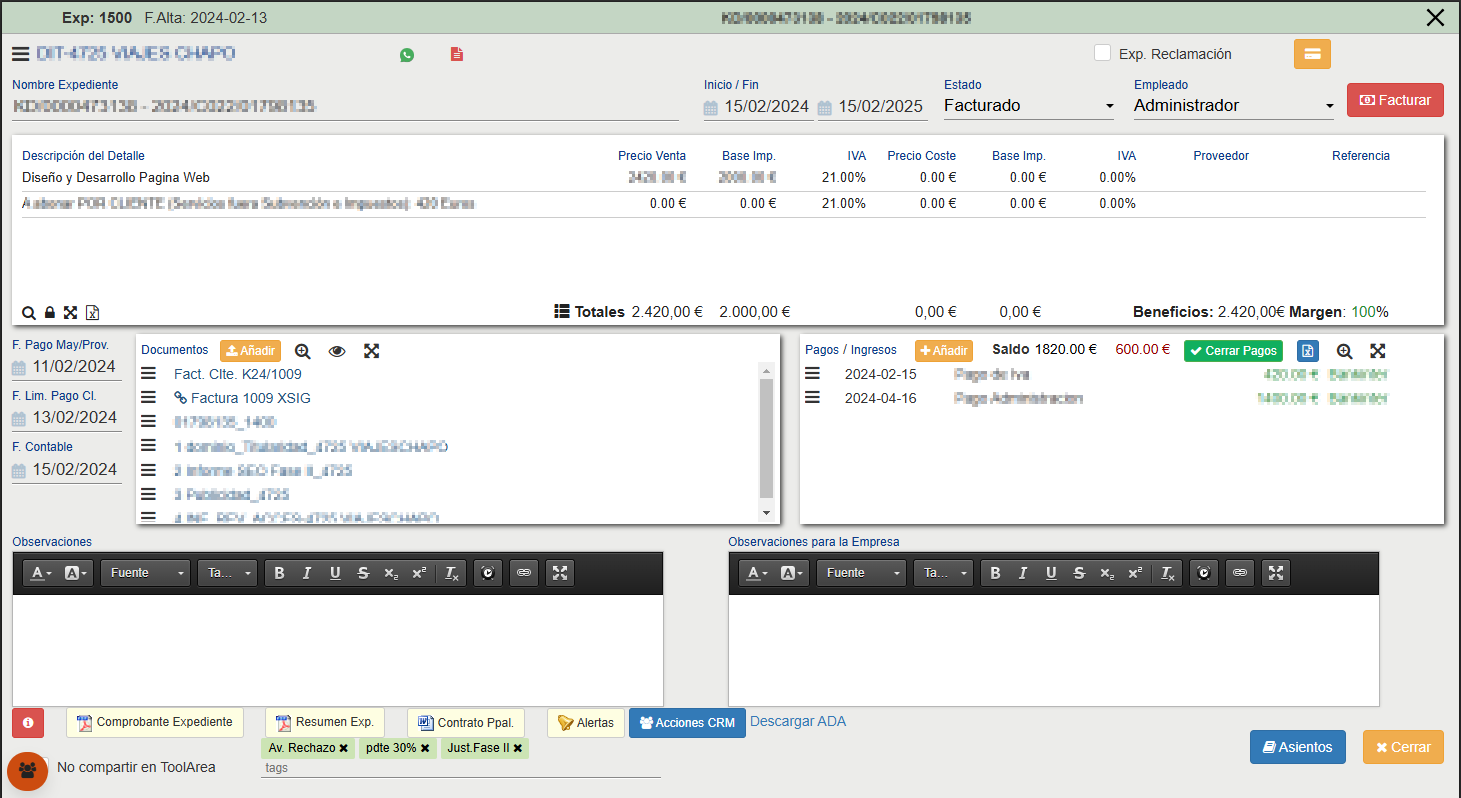The height and width of the screenshot is (798, 1461).
Task: Remove the Av. Rechazo tag
Action: click(x=343, y=748)
